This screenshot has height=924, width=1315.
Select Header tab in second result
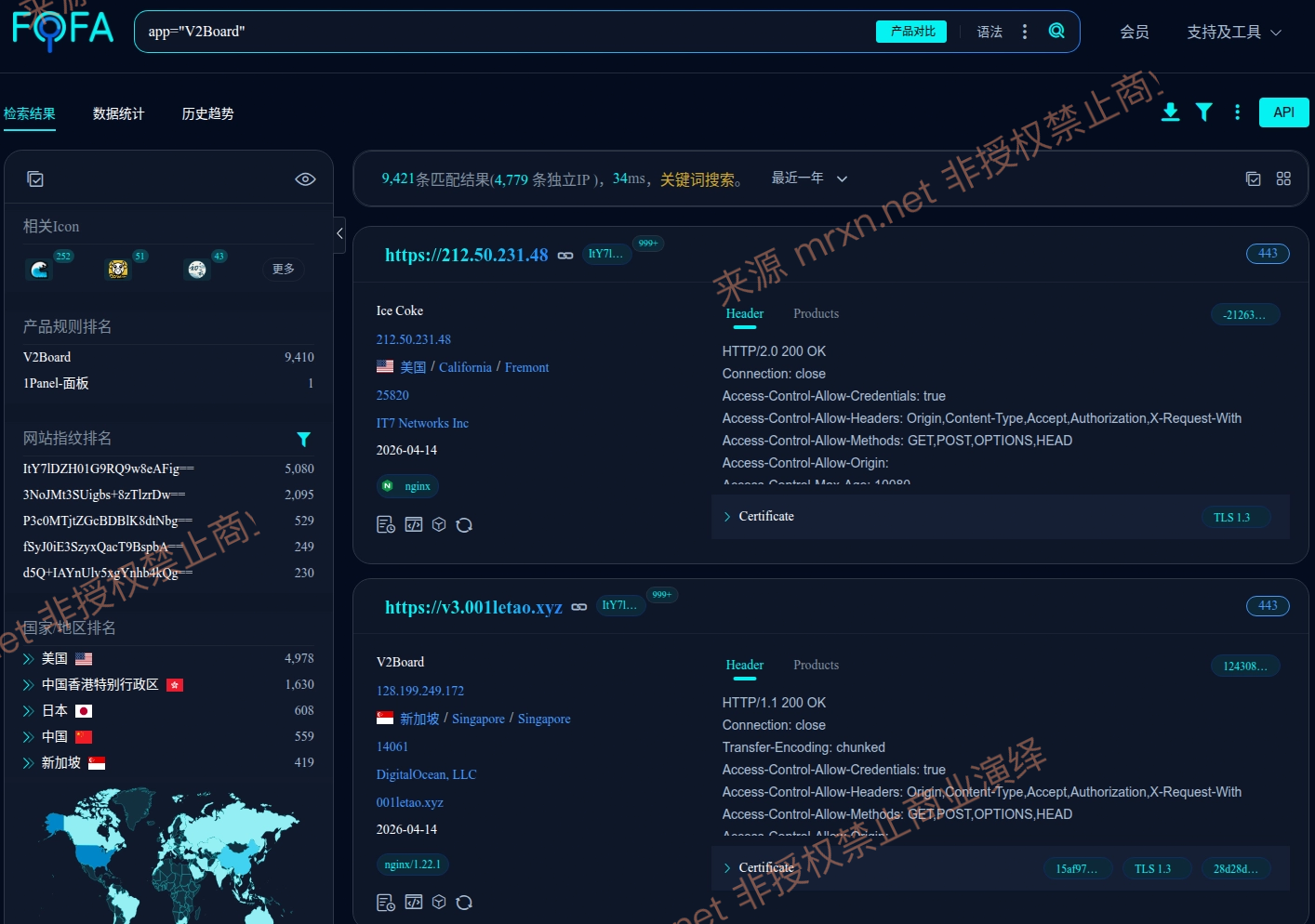(744, 665)
